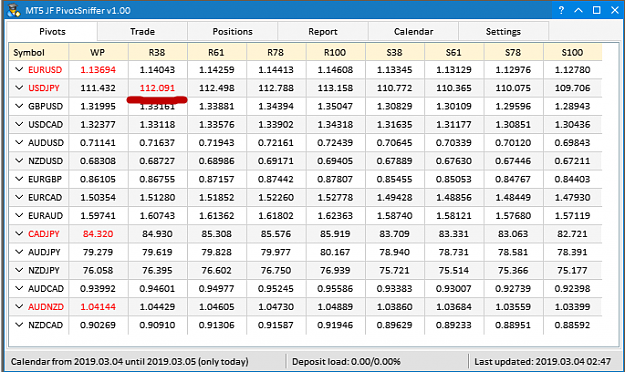This screenshot has width=625, height=372.
Task: Expand the NZDCAD row chevron
Action: pos(19,325)
